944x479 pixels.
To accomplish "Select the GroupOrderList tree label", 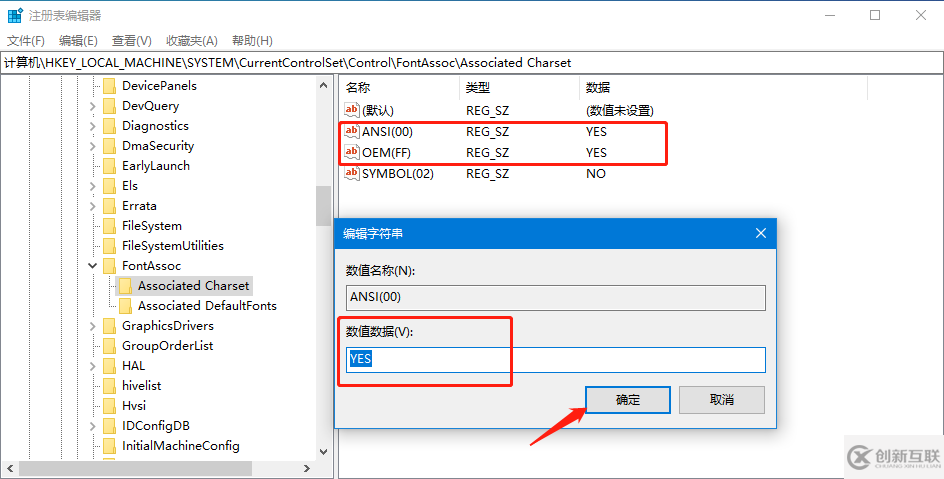I will point(167,346).
